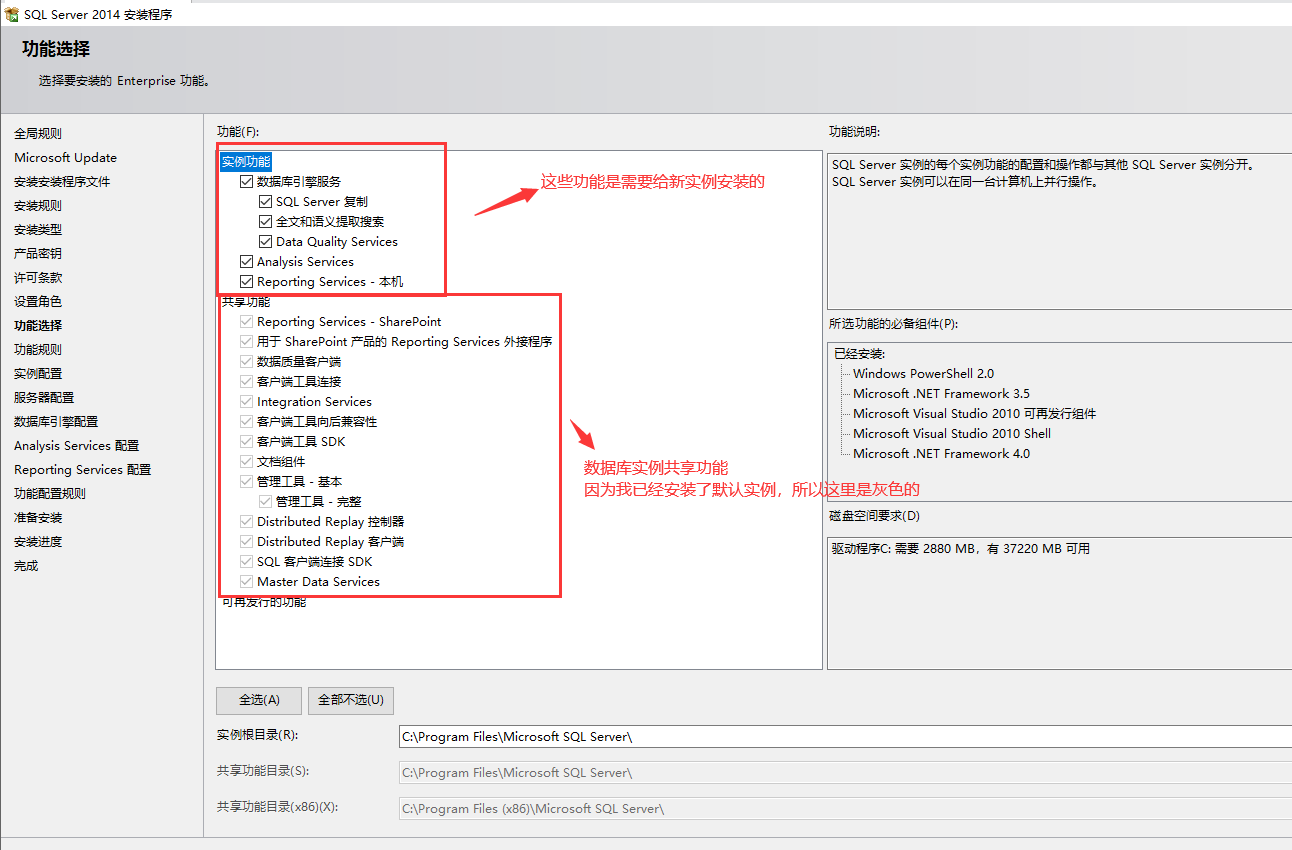The height and width of the screenshot is (850, 1292).
Task: Select the 实例功能 tree node
Action: 246,162
